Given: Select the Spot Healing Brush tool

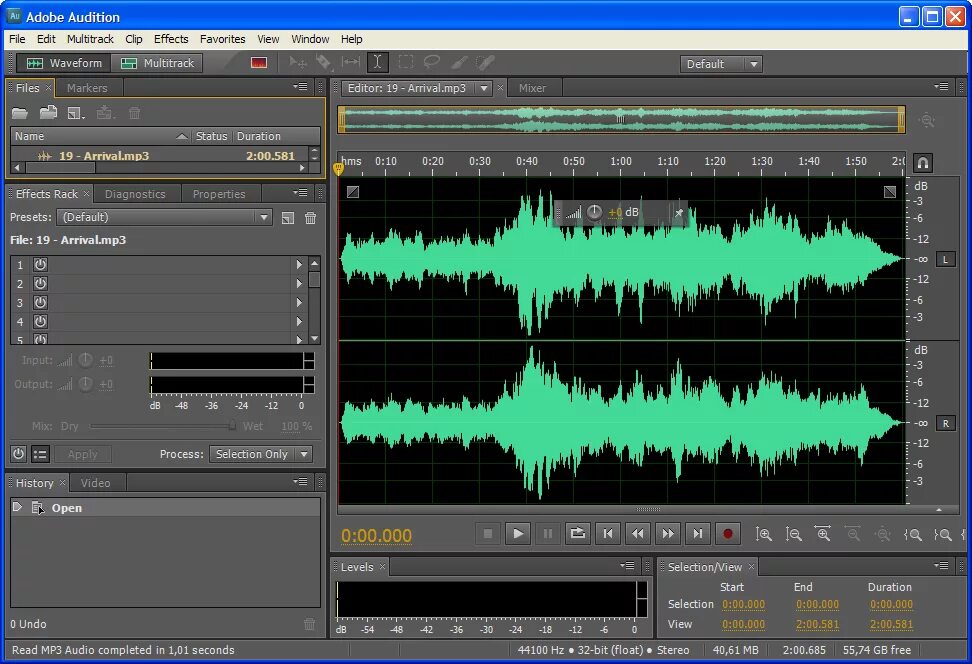Looking at the screenshot, I should pos(485,62).
